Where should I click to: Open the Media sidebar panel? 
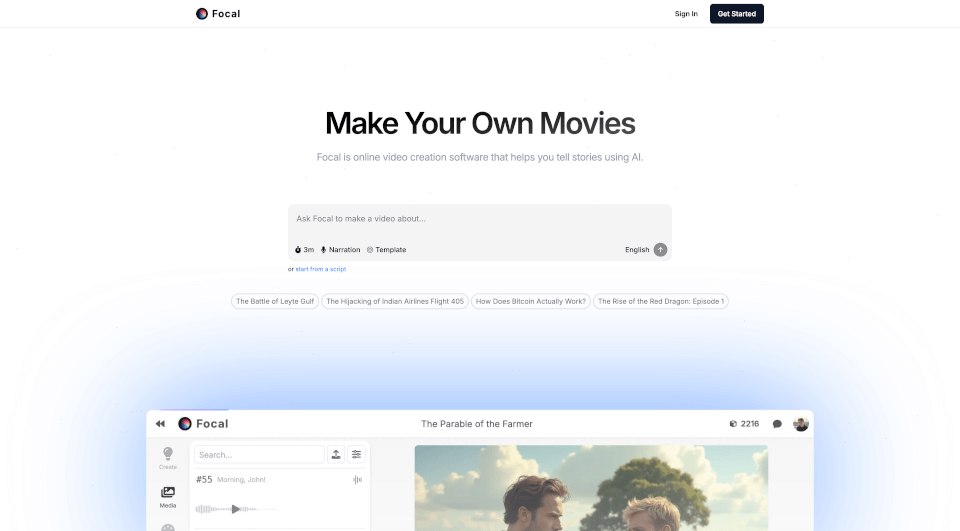[168, 496]
